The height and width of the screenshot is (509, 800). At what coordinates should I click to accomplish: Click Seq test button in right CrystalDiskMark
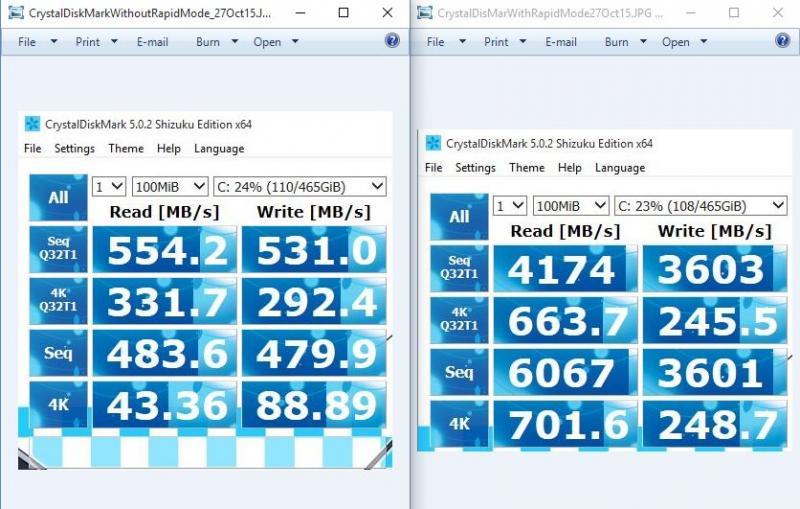point(459,372)
